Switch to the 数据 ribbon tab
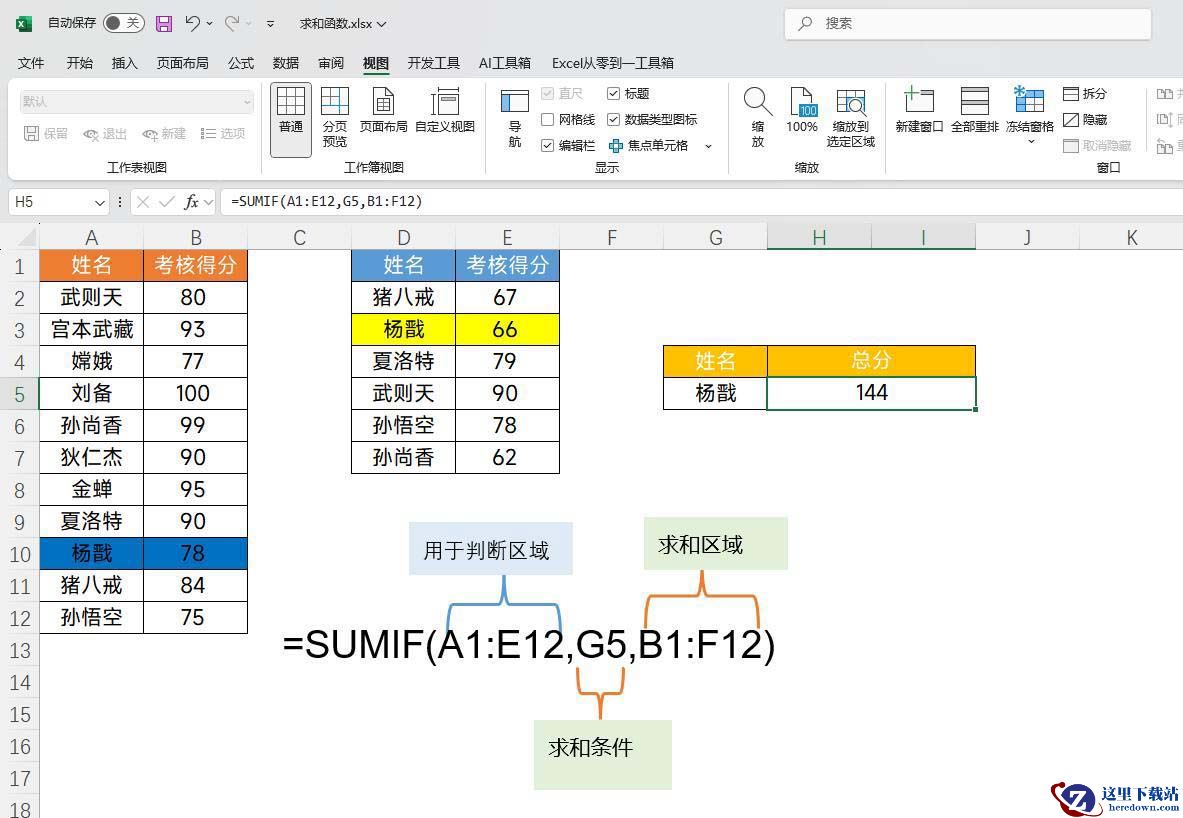1183x818 pixels. click(x=286, y=63)
